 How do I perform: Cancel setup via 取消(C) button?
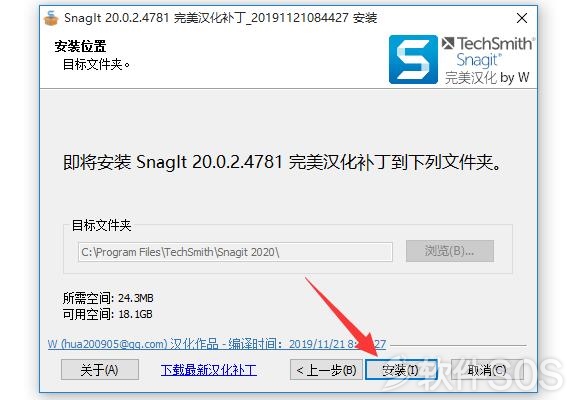[487, 370]
